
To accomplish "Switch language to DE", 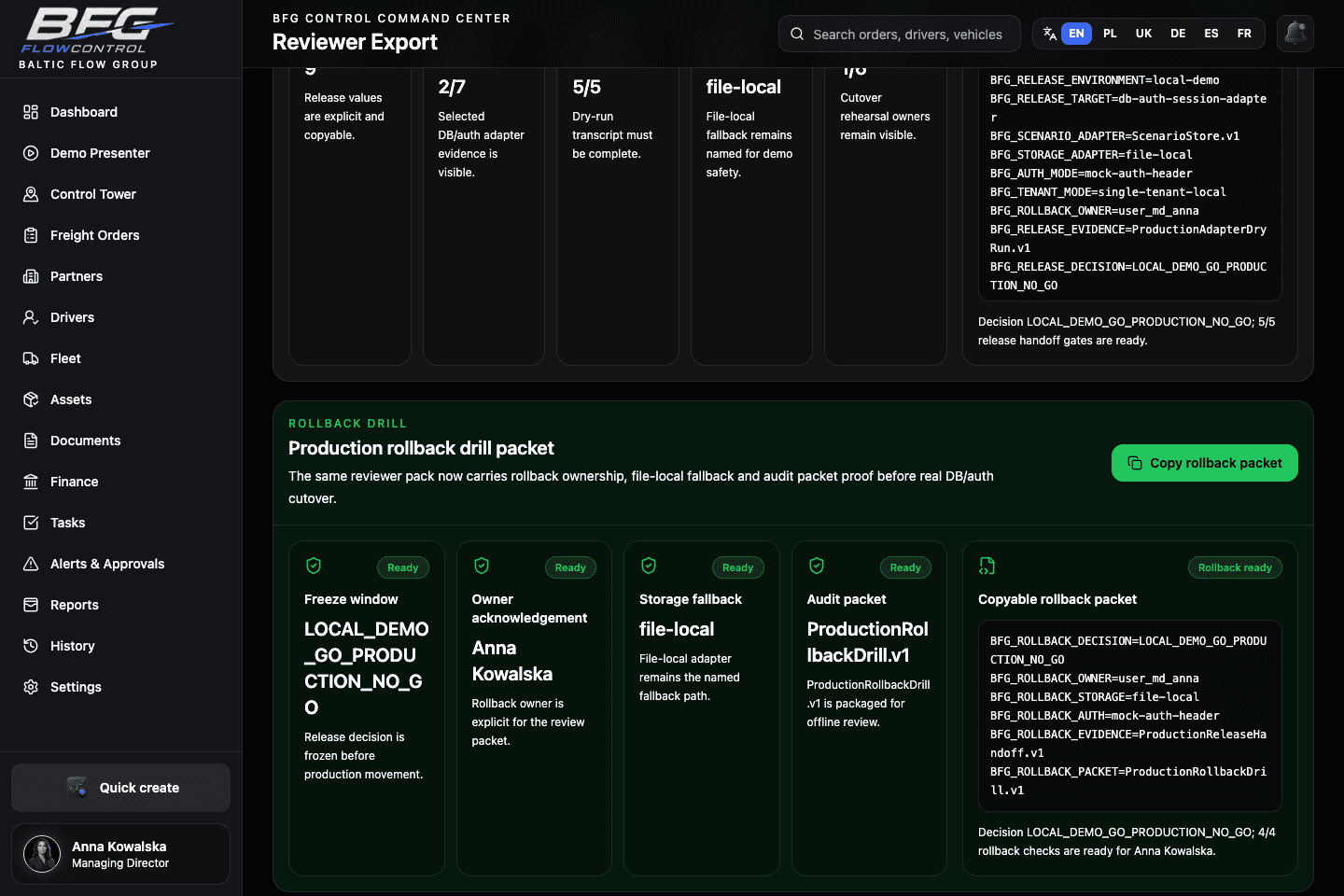I will (1178, 34).
